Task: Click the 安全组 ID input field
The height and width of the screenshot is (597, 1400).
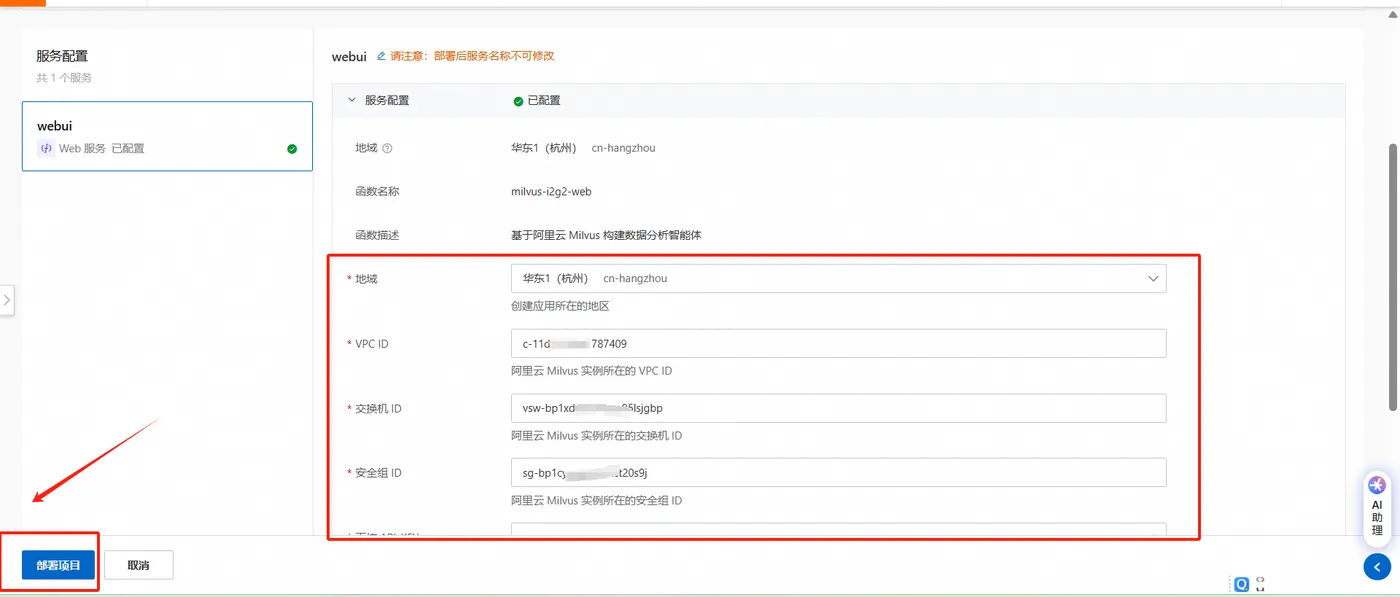Action: coord(838,472)
